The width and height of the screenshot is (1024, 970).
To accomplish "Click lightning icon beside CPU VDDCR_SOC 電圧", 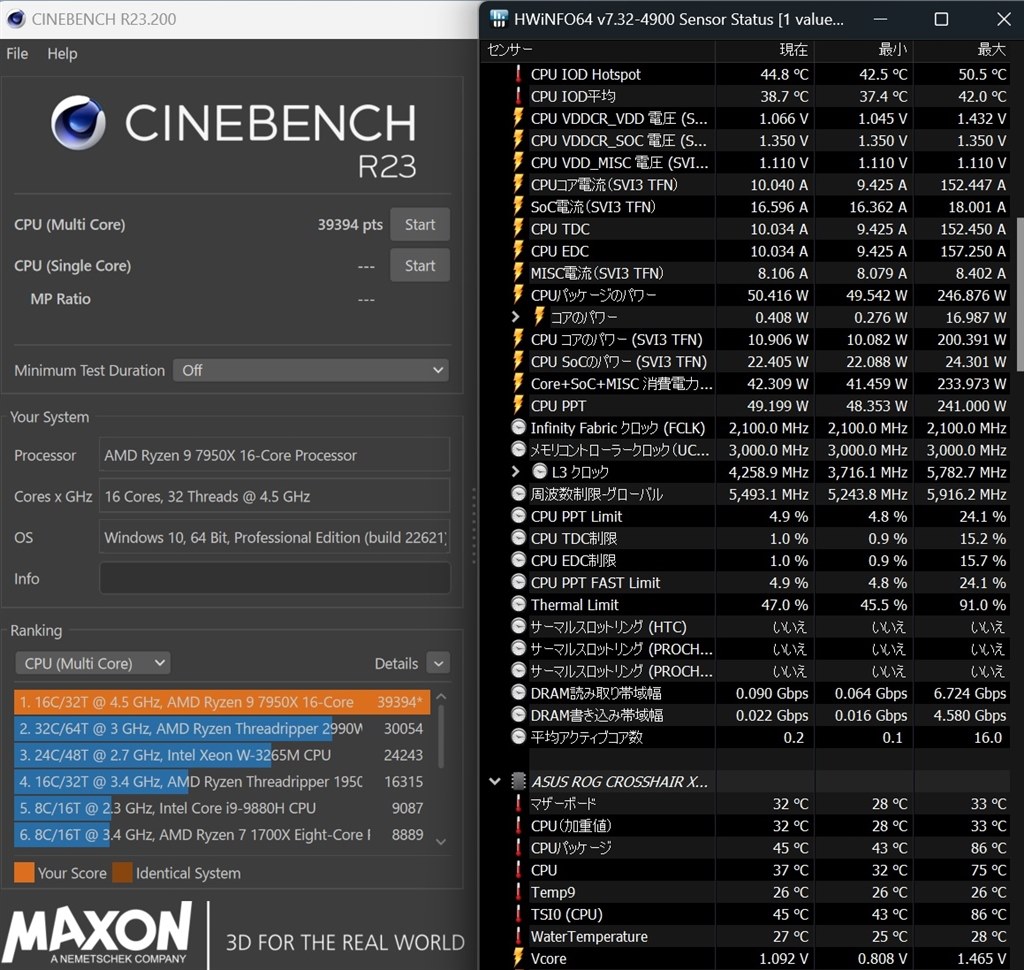I will tap(519, 140).
